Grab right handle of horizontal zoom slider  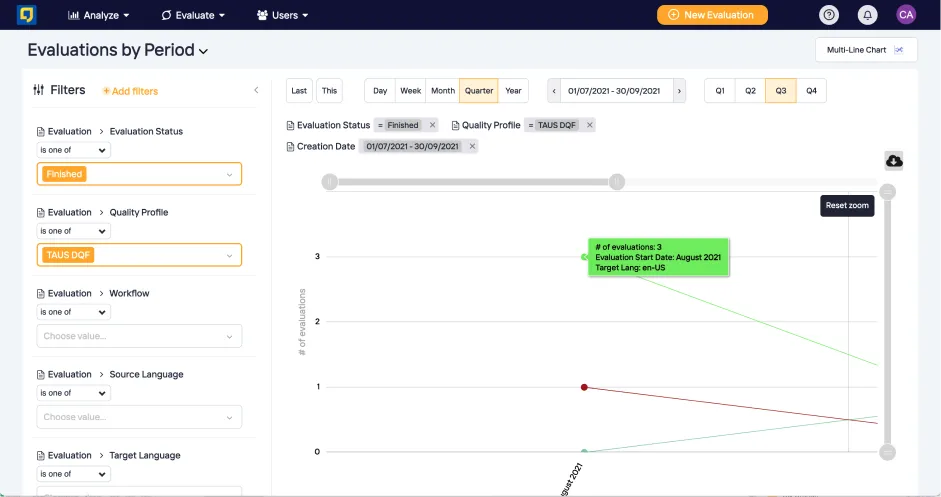point(616,182)
